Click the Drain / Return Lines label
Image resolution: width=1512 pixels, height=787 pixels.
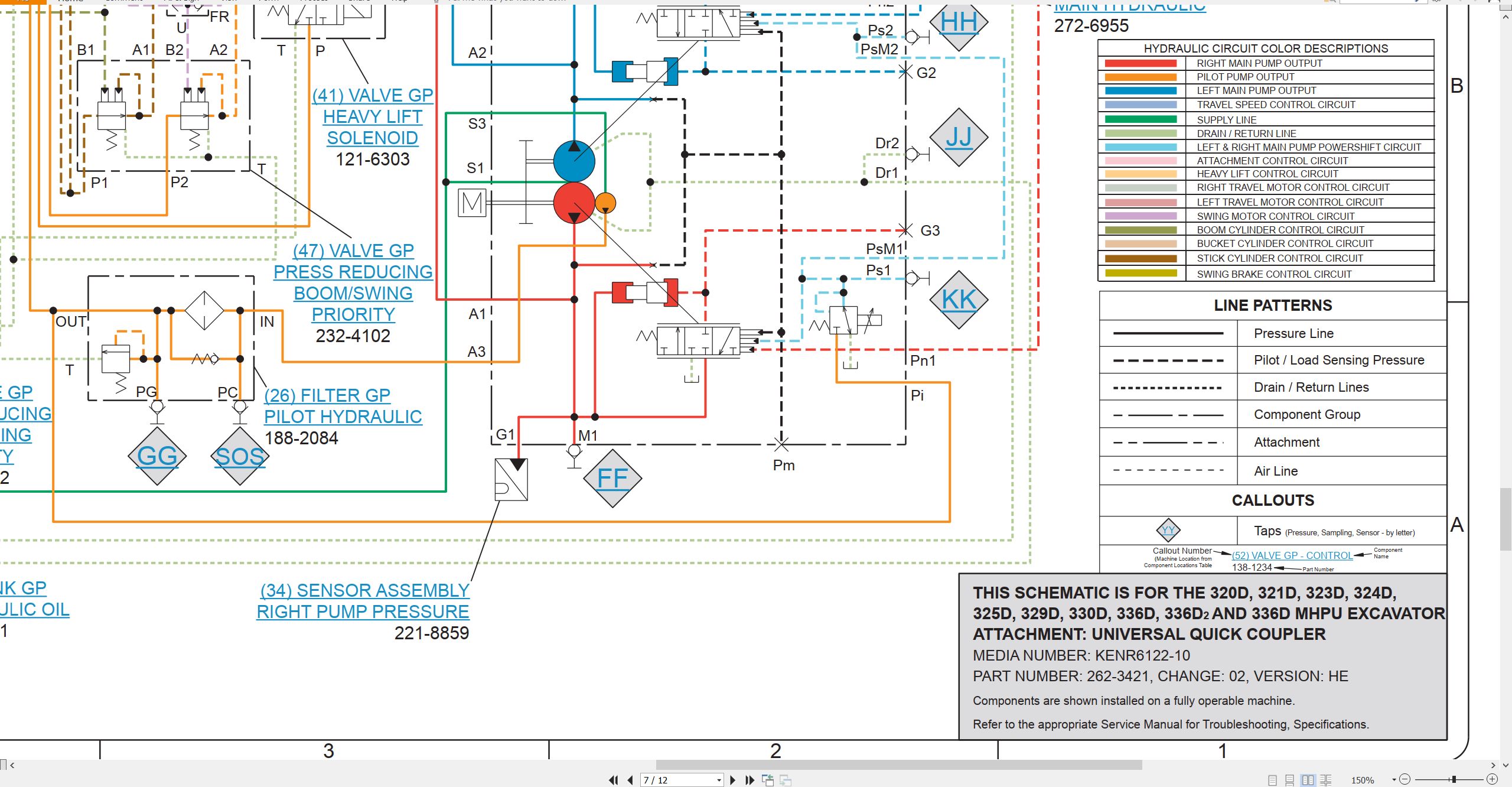pyautogui.click(x=1311, y=387)
